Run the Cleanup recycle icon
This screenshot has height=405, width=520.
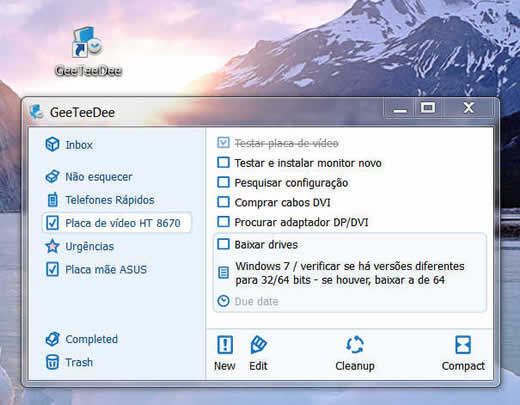355,344
